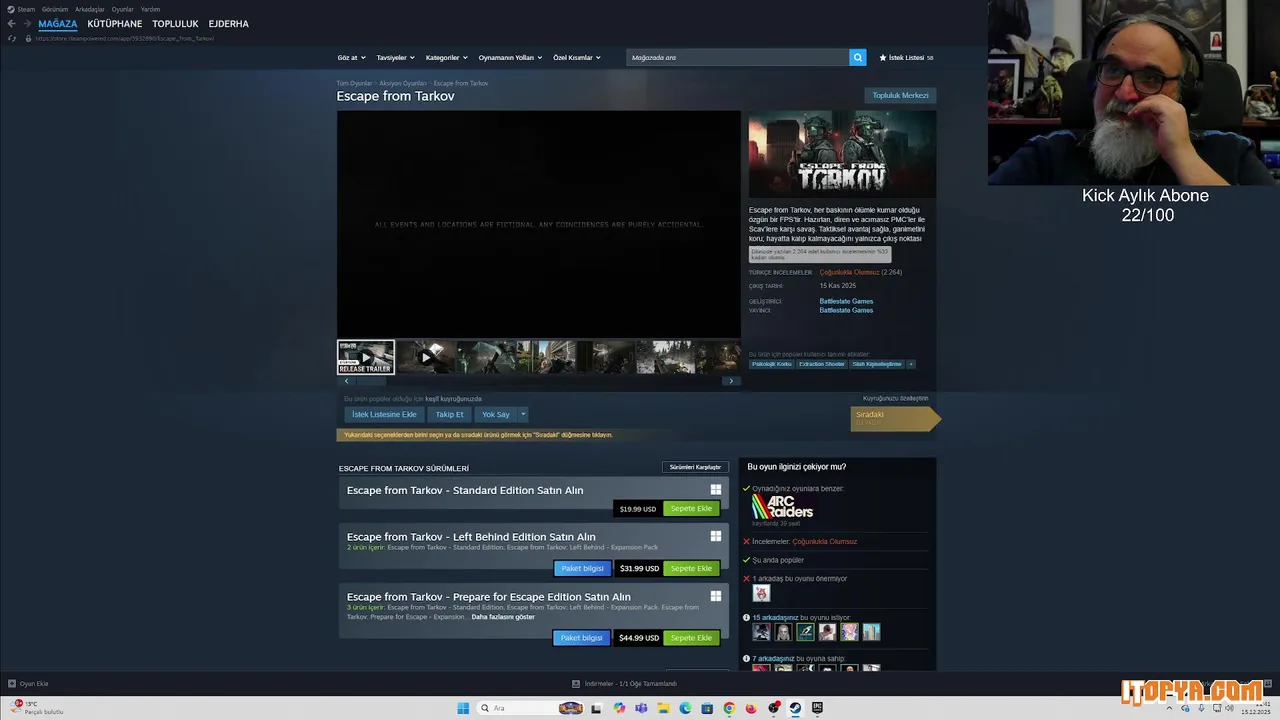Add Standard Edition to cart with Sepete Ekle

coord(691,508)
